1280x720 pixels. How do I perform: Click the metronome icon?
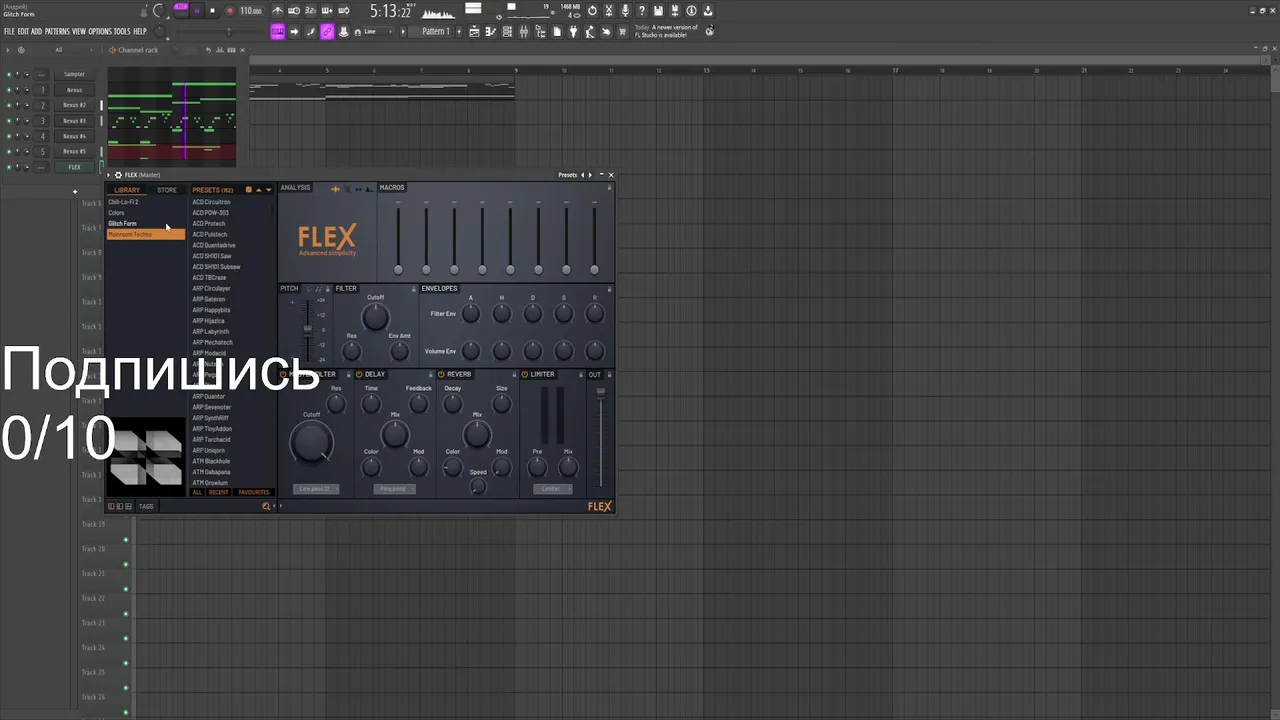click(x=278, y=11)
